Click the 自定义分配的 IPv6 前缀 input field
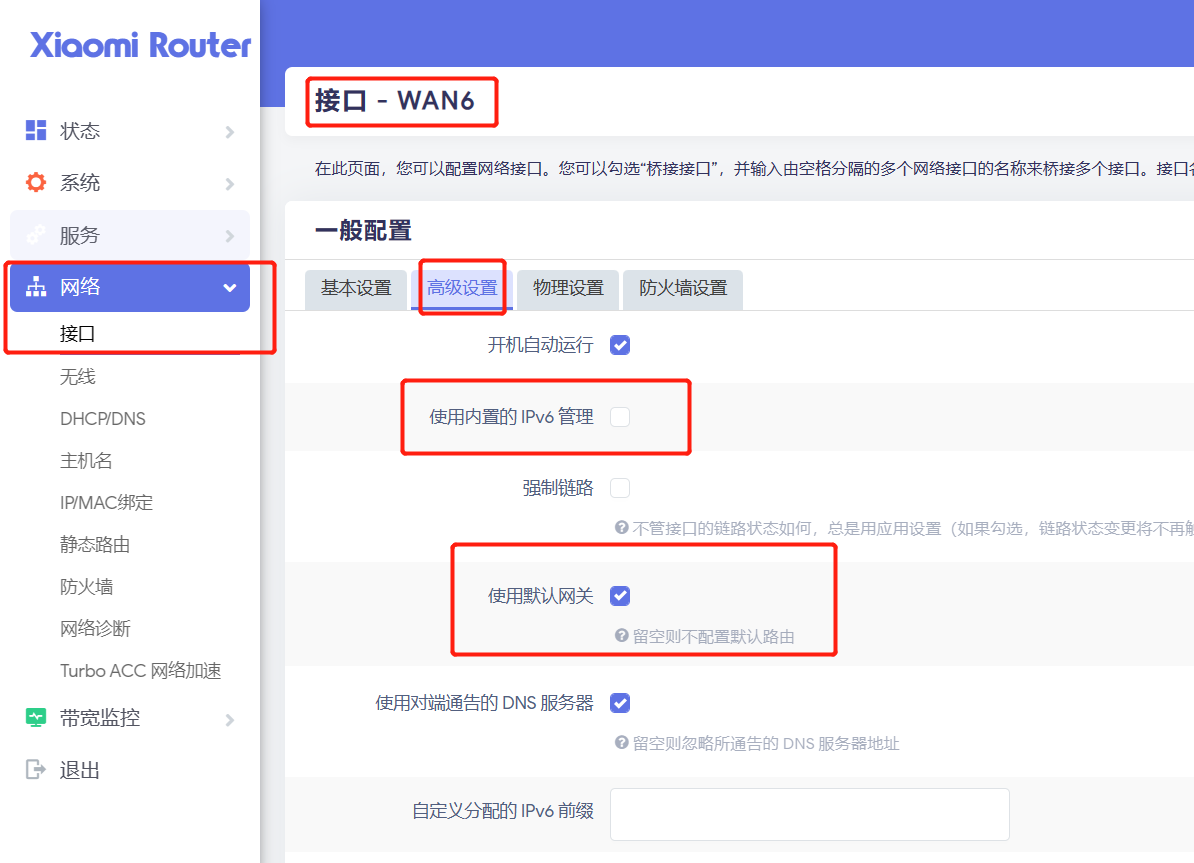This screenshot has width=1194, height=863. coord(808,814)
